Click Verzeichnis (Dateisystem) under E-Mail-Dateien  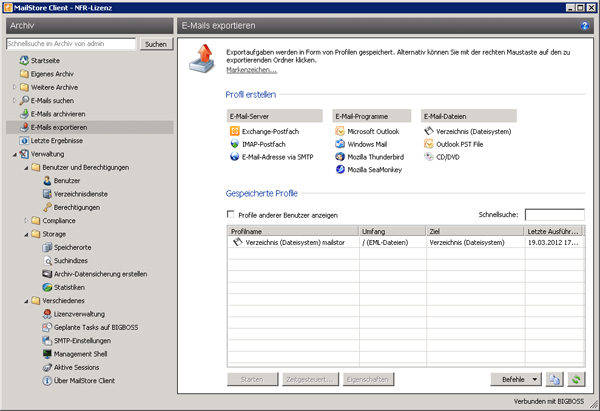473,132
